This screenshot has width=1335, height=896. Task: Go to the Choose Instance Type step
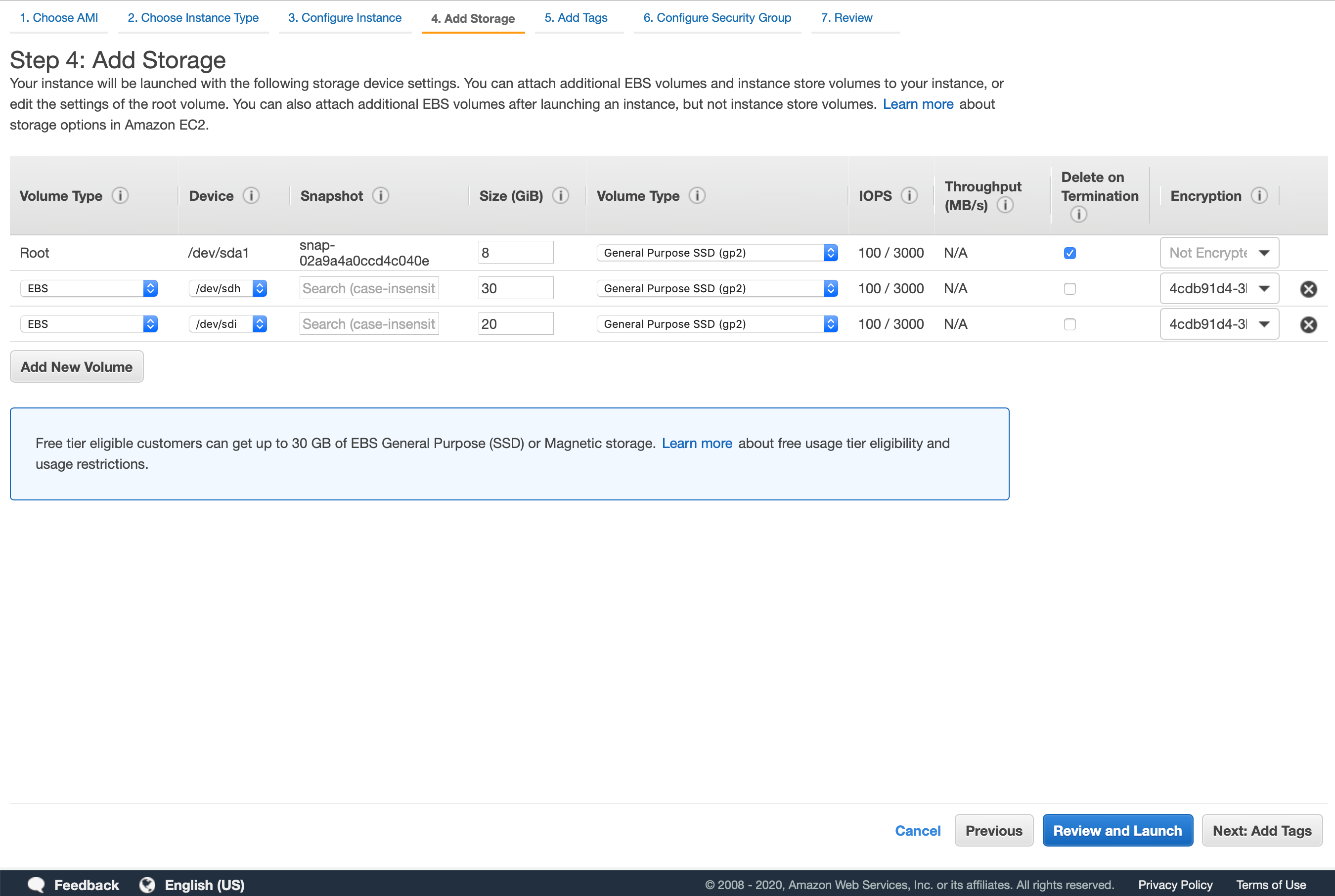pos(193,18)
